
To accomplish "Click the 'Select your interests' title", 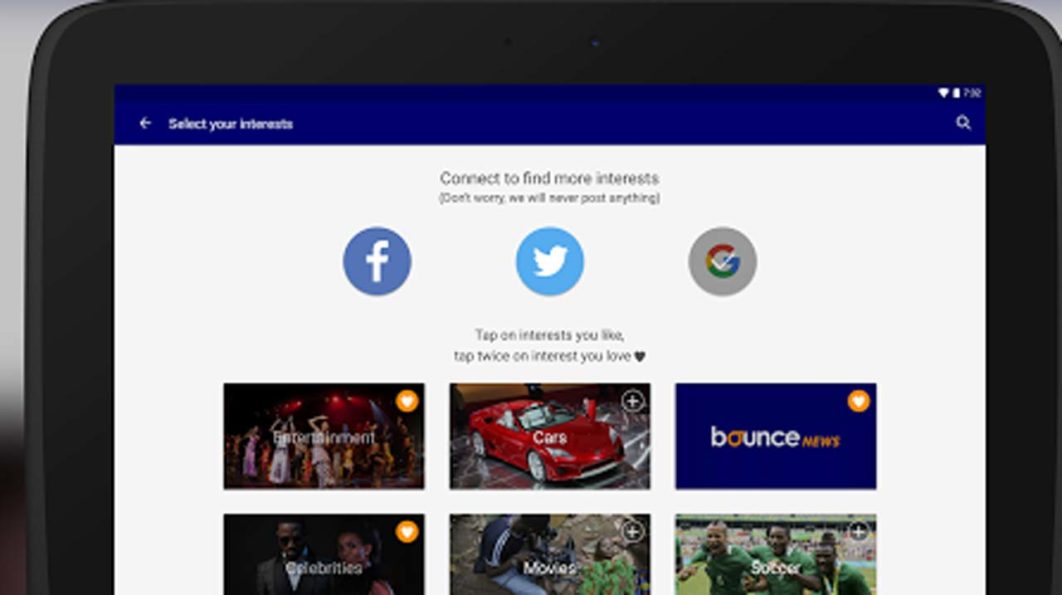I will pyautogui.click(x=230, y=124).
